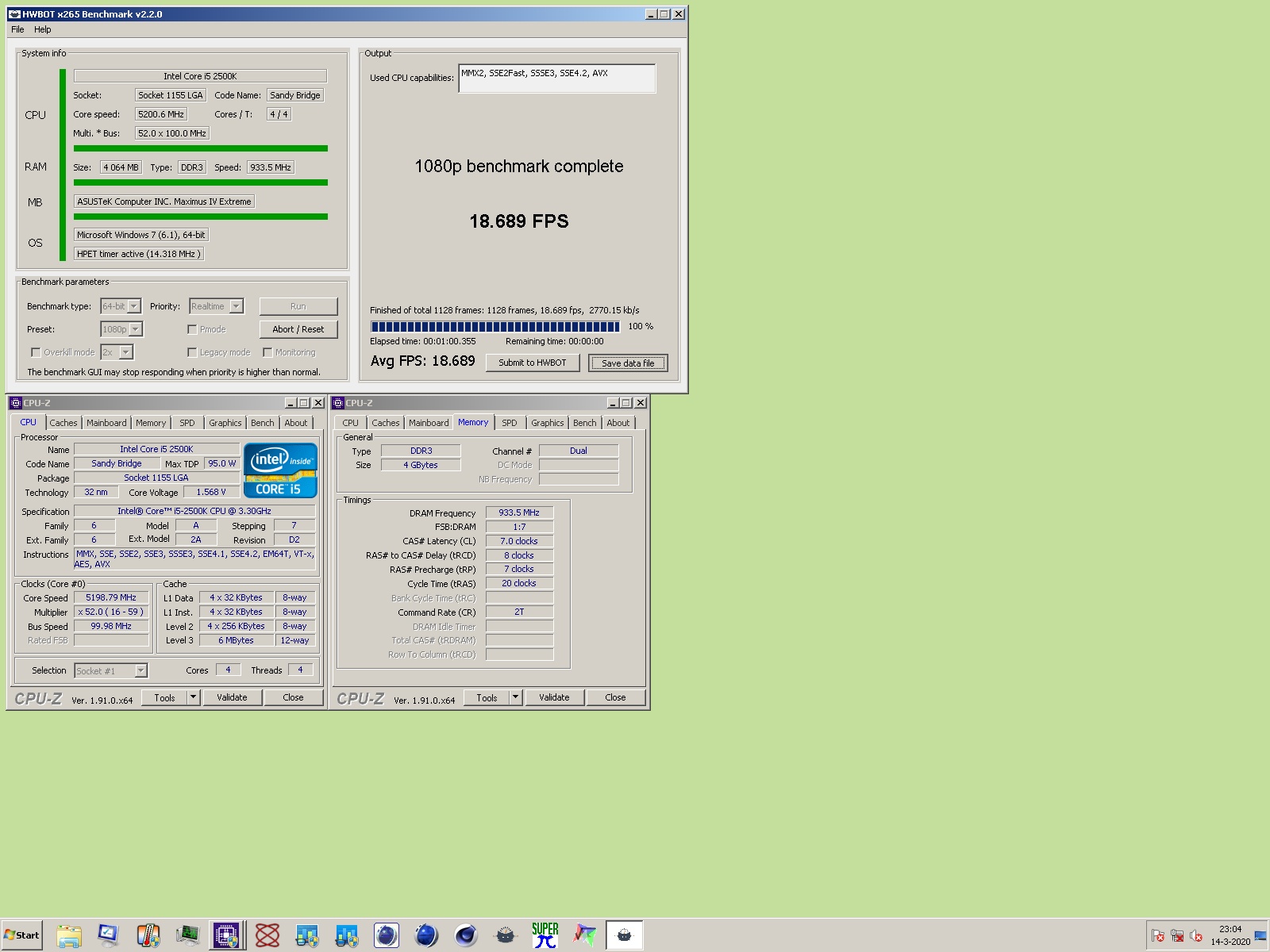This screenshot has width=1270, height=952.
Task: Click the Show Desktop icon beside clock
Action: tap(1260, 935)
